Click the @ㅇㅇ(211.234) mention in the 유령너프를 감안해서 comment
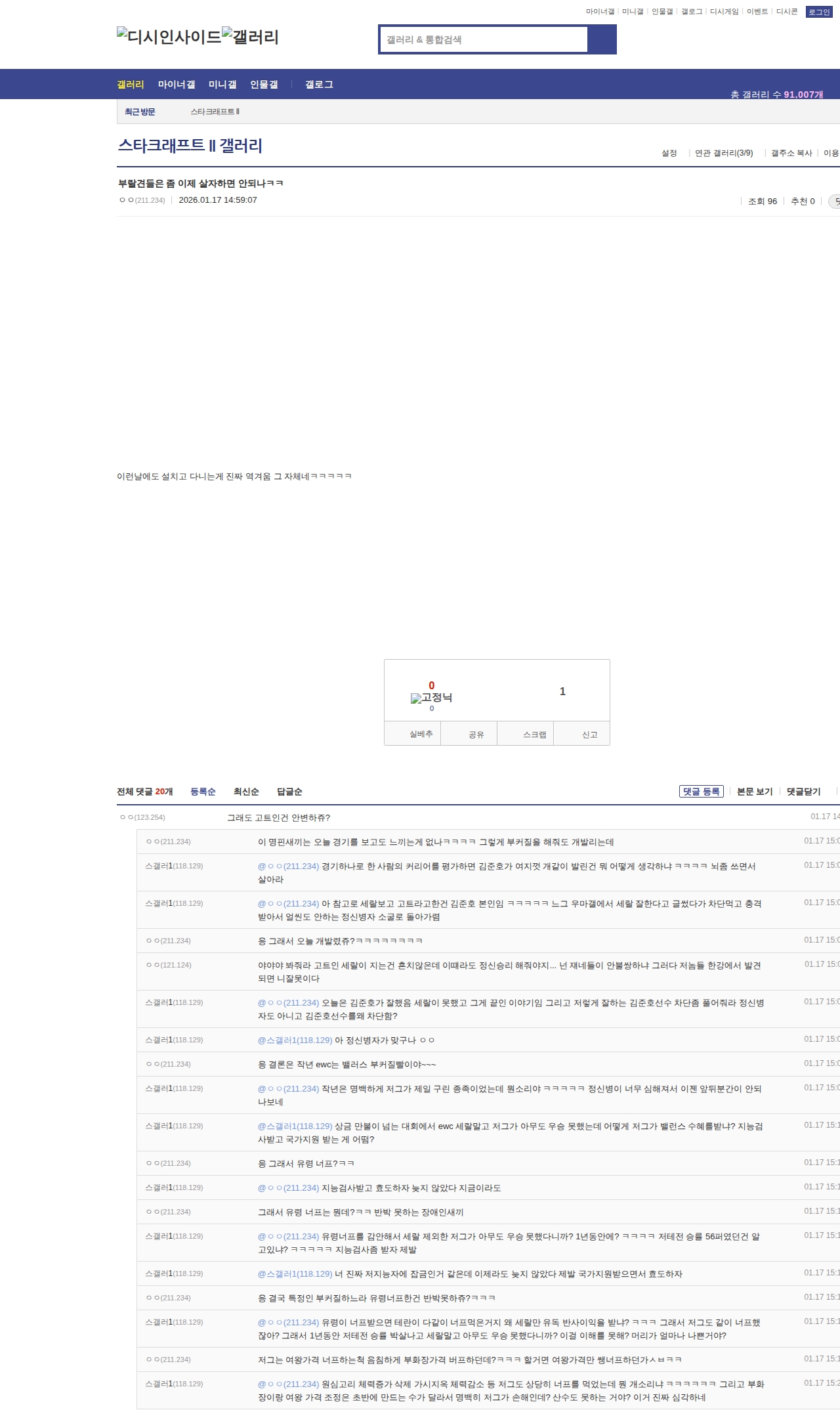This screenshot has height=1410, width=840. tap(288, 1237)
